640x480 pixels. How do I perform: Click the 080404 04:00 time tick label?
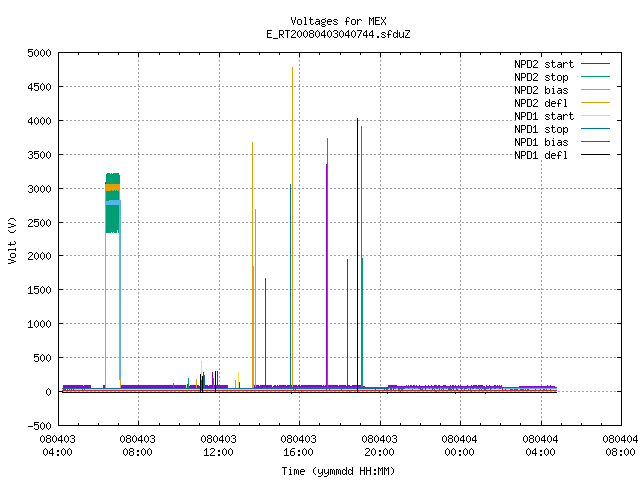tap(540, 446)
